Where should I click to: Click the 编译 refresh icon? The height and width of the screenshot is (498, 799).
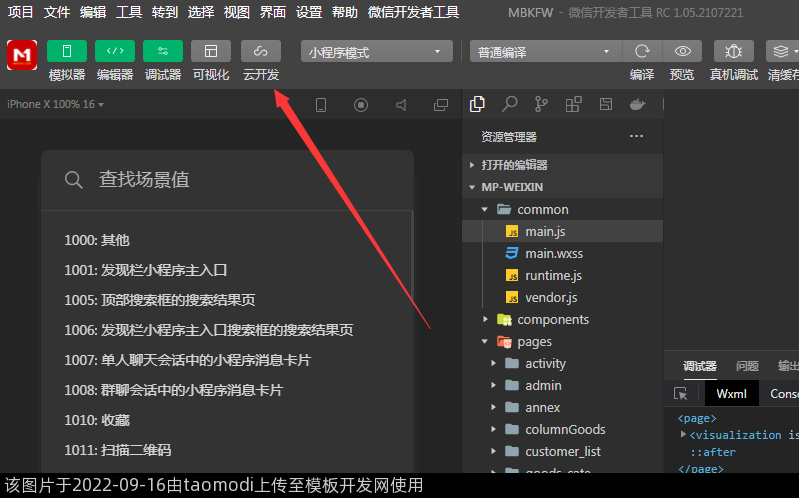(642, 51)
